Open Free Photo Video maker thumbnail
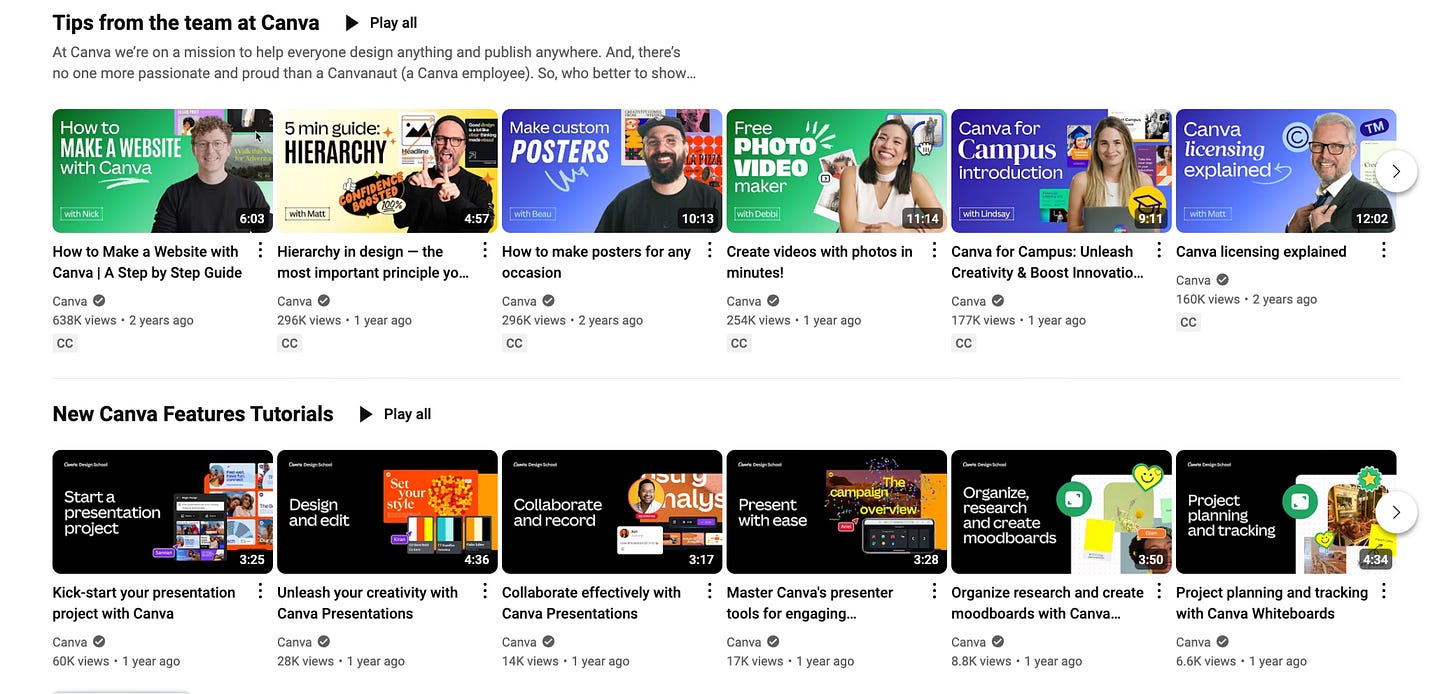1456x694 pixels. [x=836, y=171]
